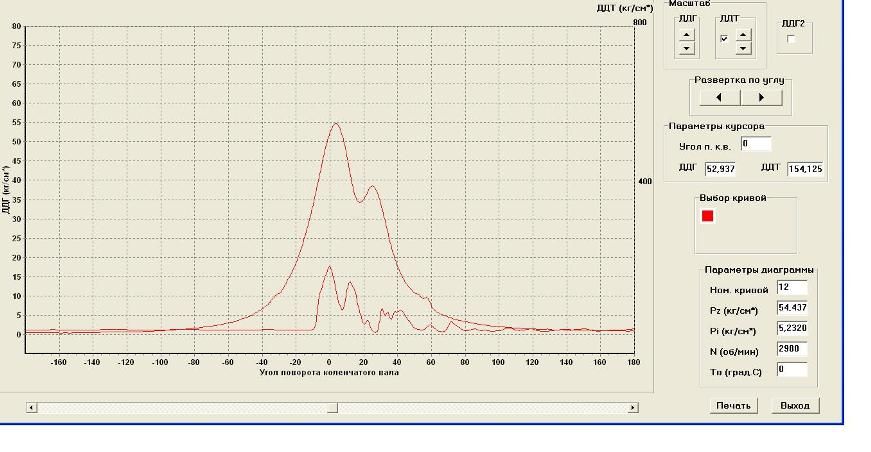Enable the ДДГ2 checkbox

(x=791, y=39)
